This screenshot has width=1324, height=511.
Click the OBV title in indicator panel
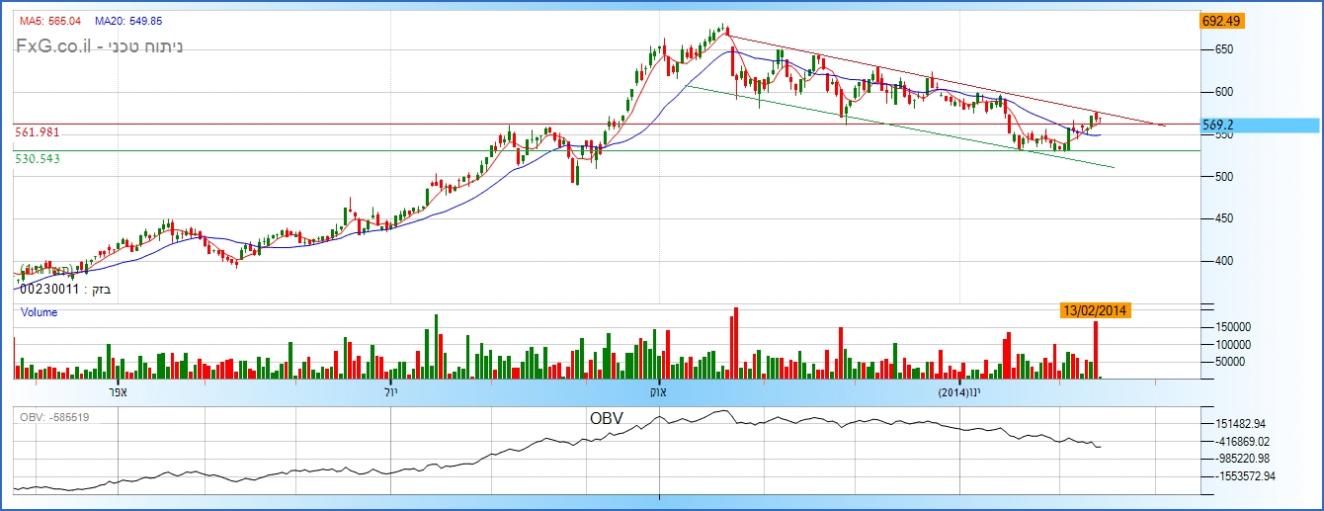pyautogui.click(x=604, y=418)
